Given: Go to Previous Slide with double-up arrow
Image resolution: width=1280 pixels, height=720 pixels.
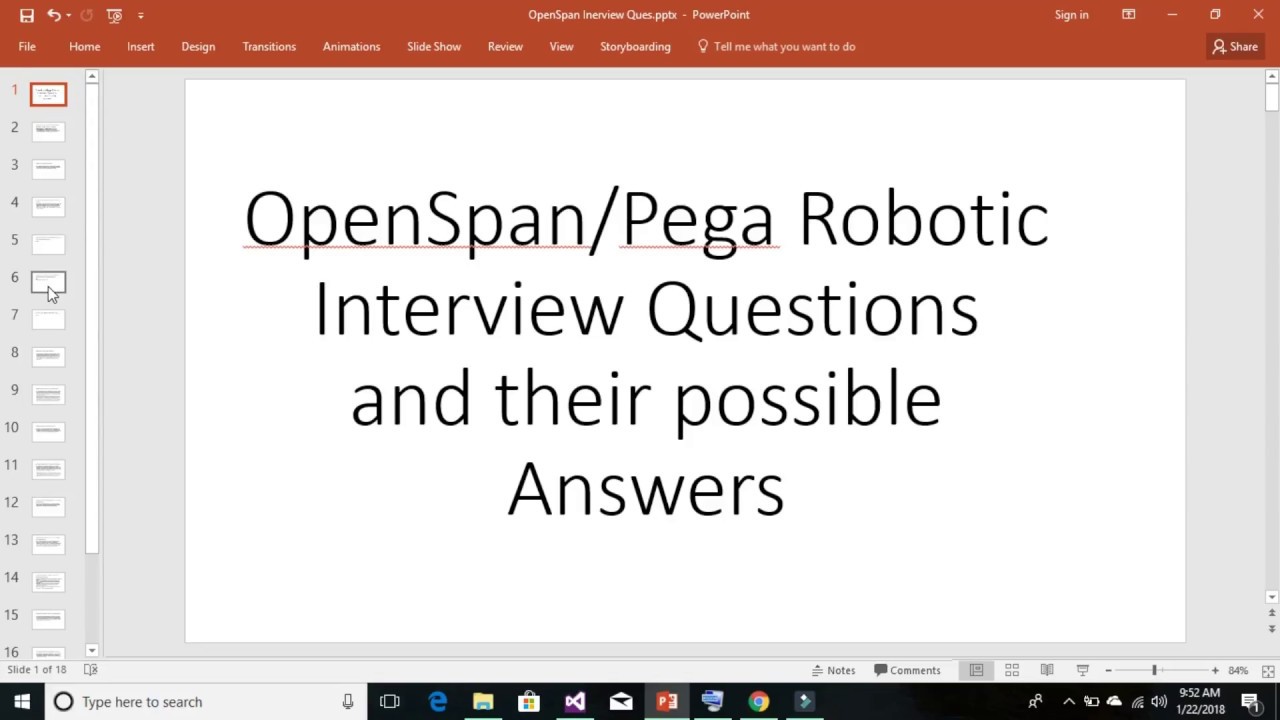Looking at the screenshot, I should click(1271, 613).
